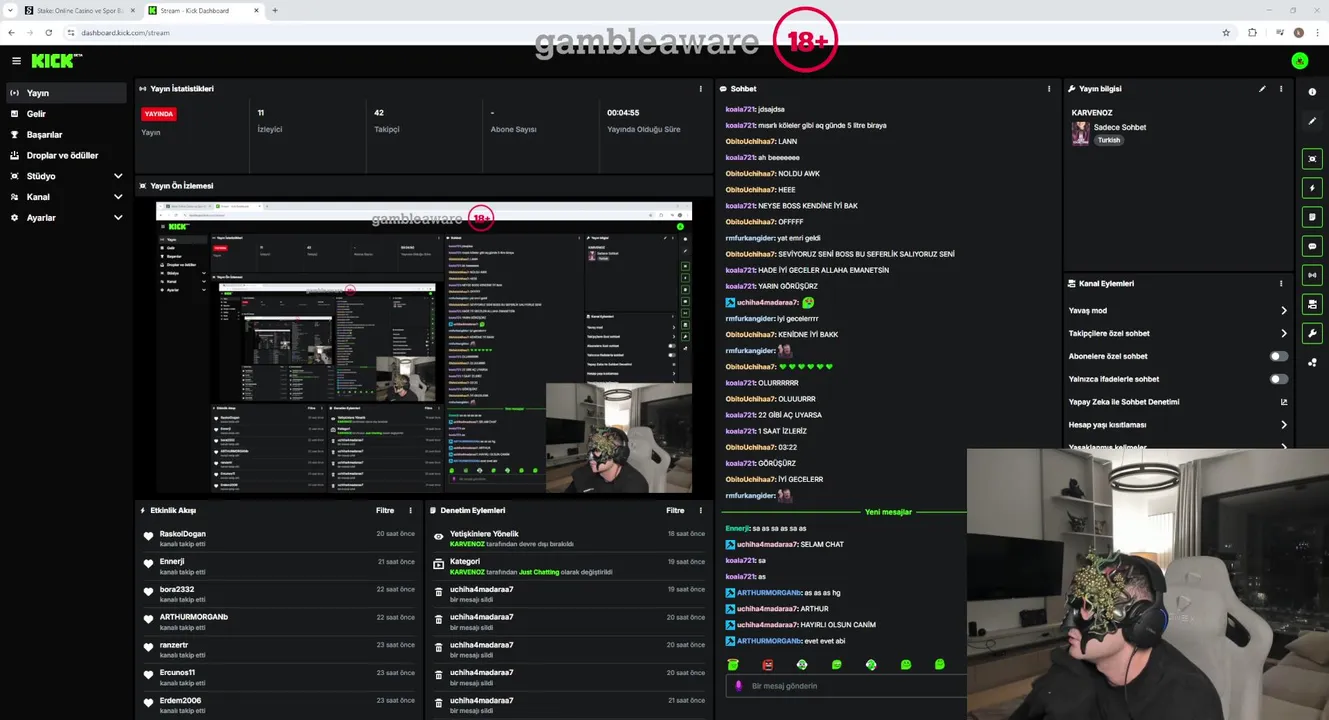Insert the red angry face emote

(x=768, y=665)
